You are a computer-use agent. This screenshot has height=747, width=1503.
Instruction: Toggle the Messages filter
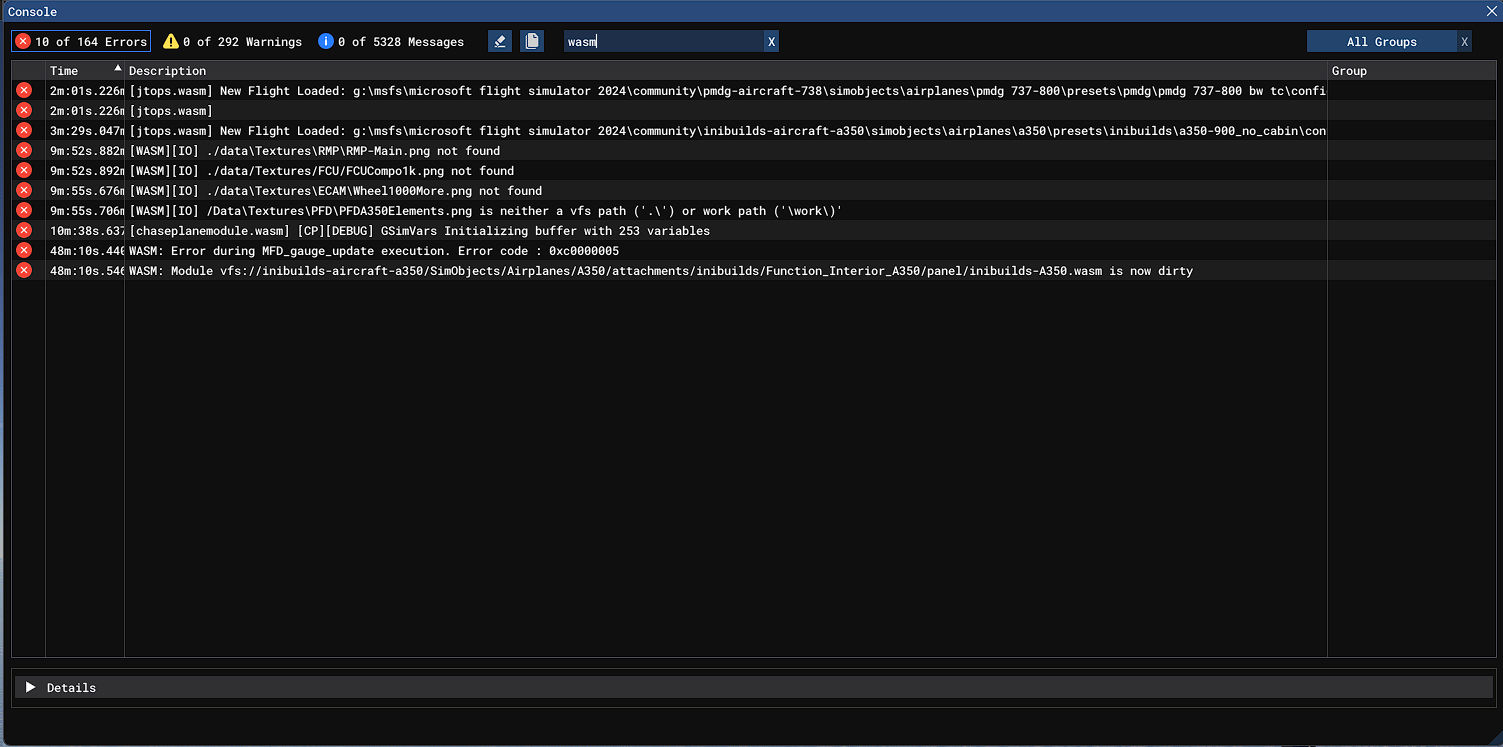tap(391, 41)
